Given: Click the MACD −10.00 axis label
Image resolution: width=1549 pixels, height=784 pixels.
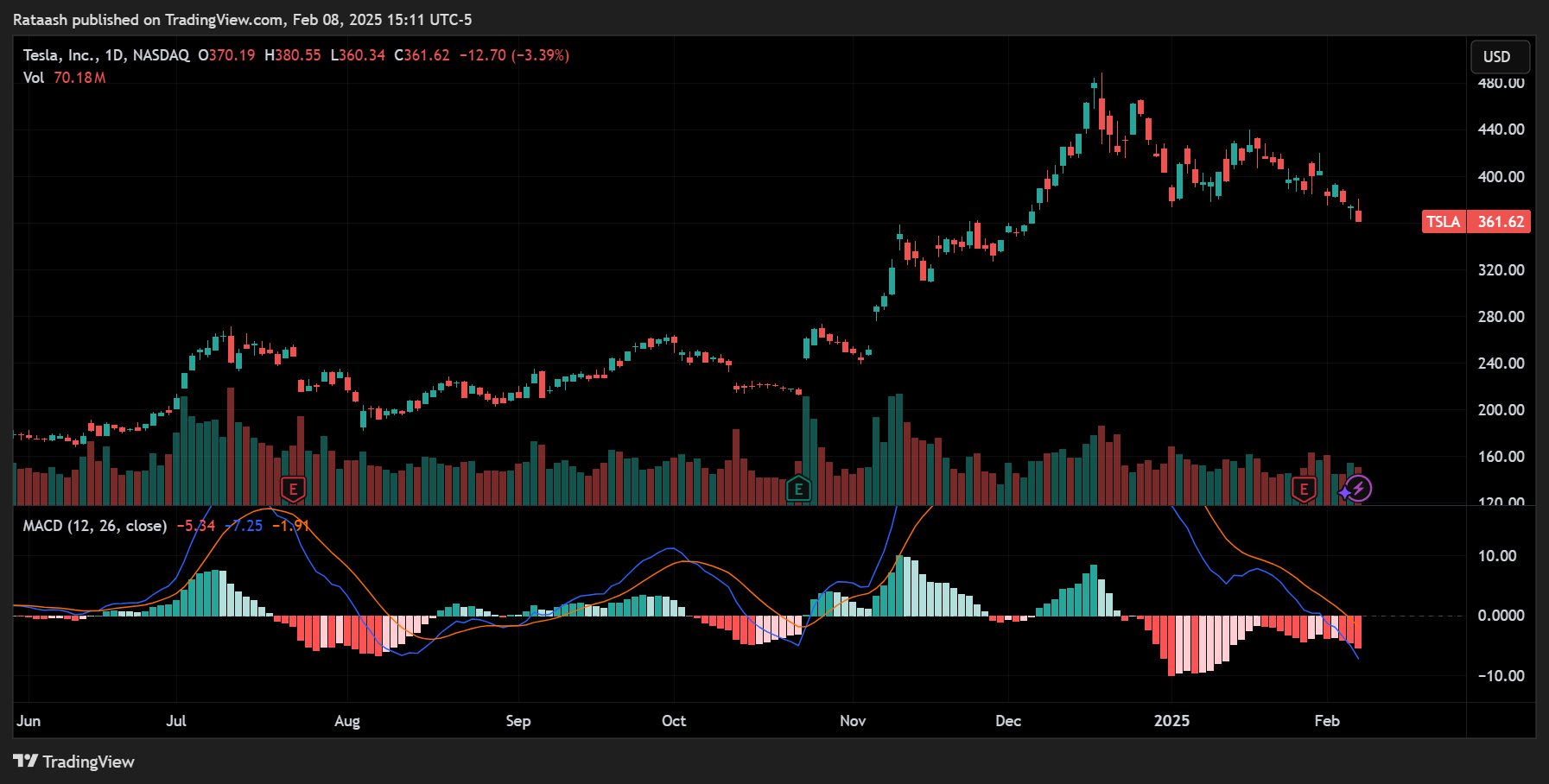Looking at the screenshot, I should (1501, 676).
